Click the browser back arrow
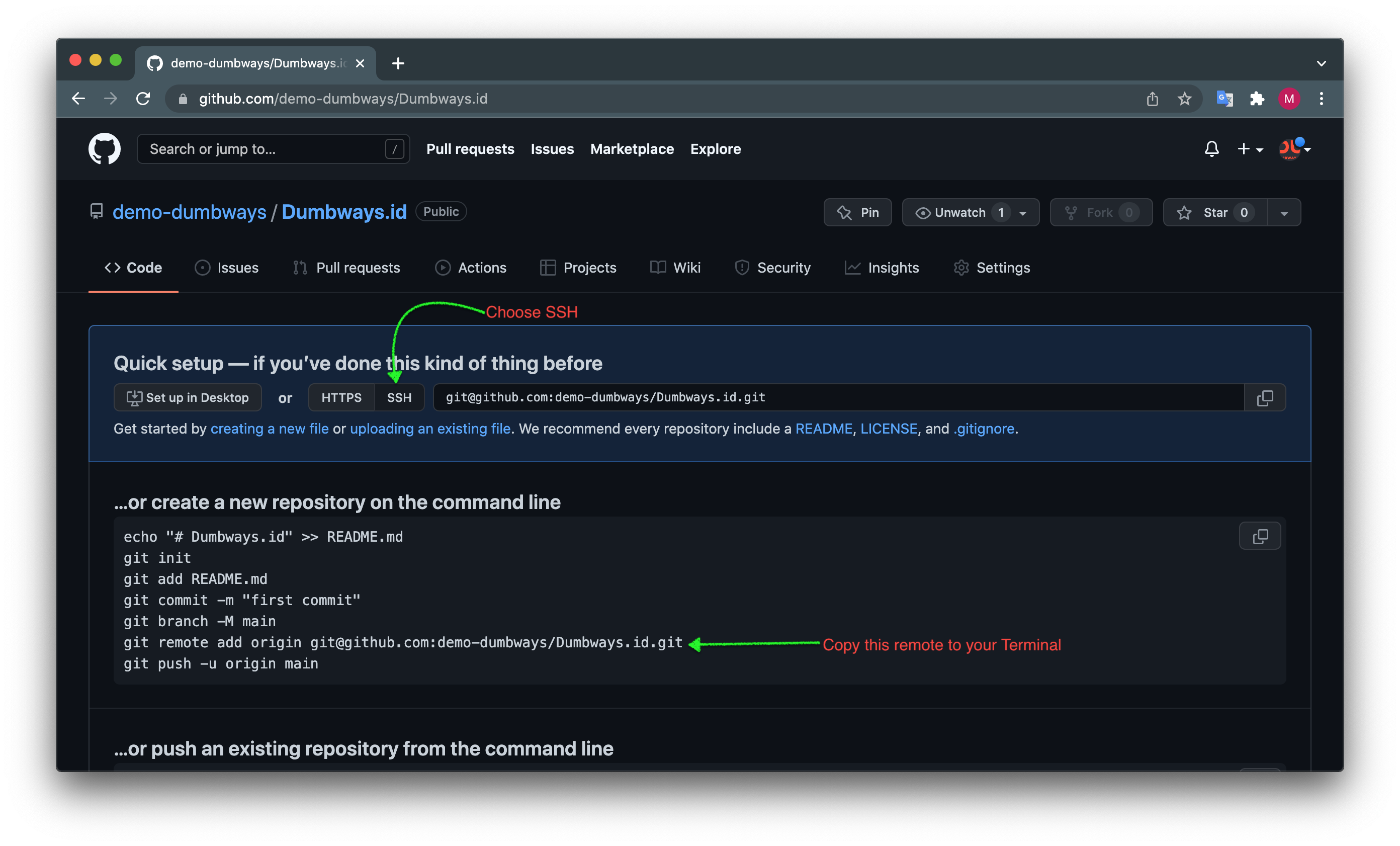1400x846 pixels. coord(78,99)
